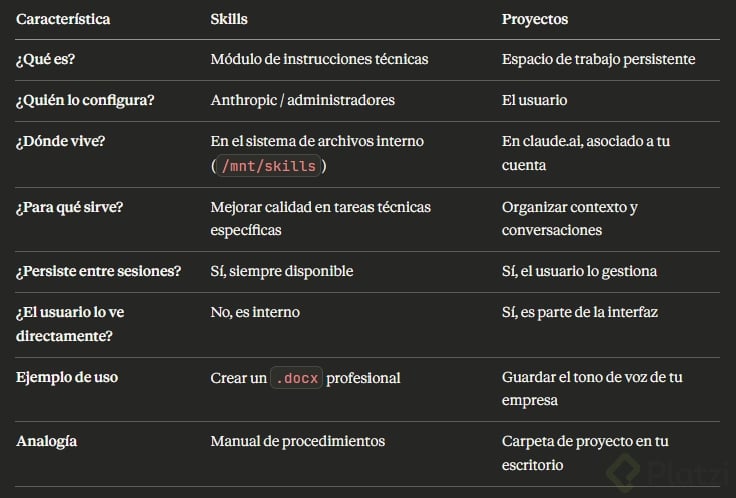Click the Analogía row label
This screenshot has height=498, width=736.
(x=47, y=441)
